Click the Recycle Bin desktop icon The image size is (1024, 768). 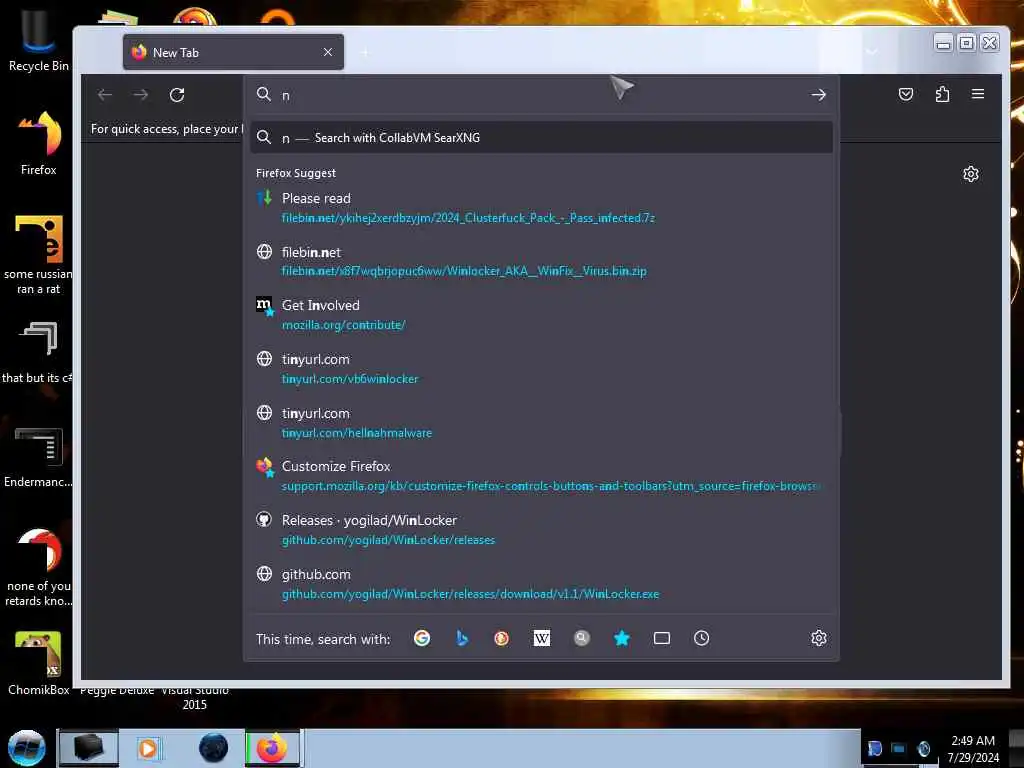coord(39,40)
